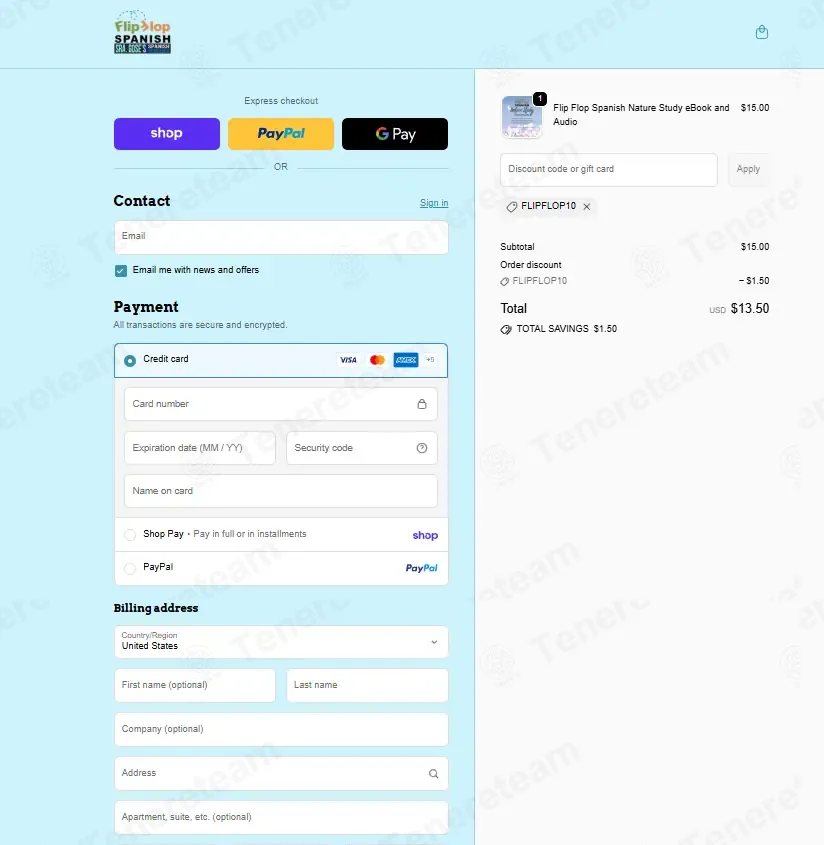Select the Shop Pay radio button
The height and width of the screenshot is (845, 824).
pos(130,535)
